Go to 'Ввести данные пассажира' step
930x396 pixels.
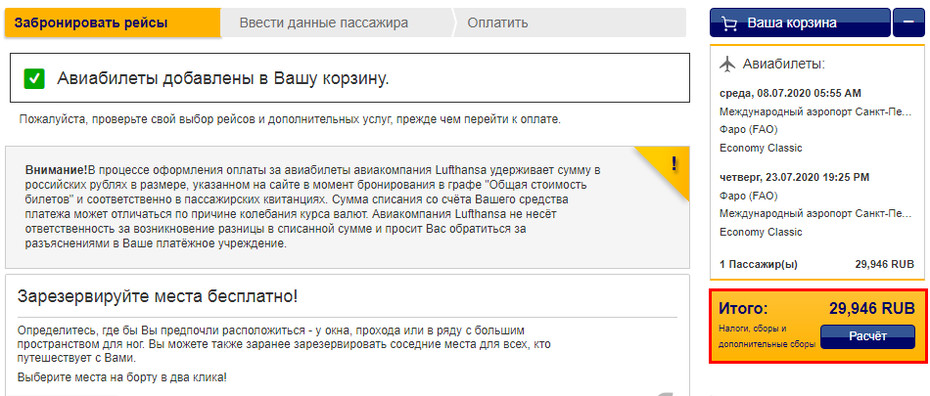324,23
